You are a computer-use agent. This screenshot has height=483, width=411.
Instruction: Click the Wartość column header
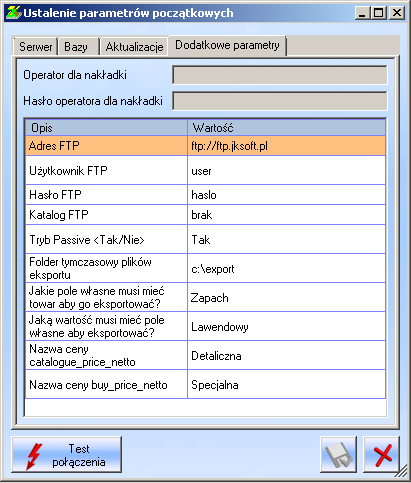click(286, 128)
